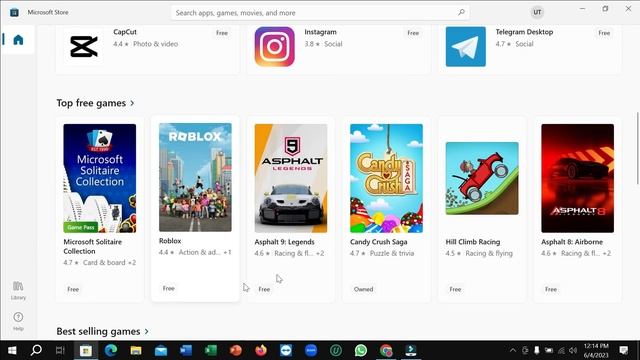Open the Library sidebar icon

click(x=18, y=290)
